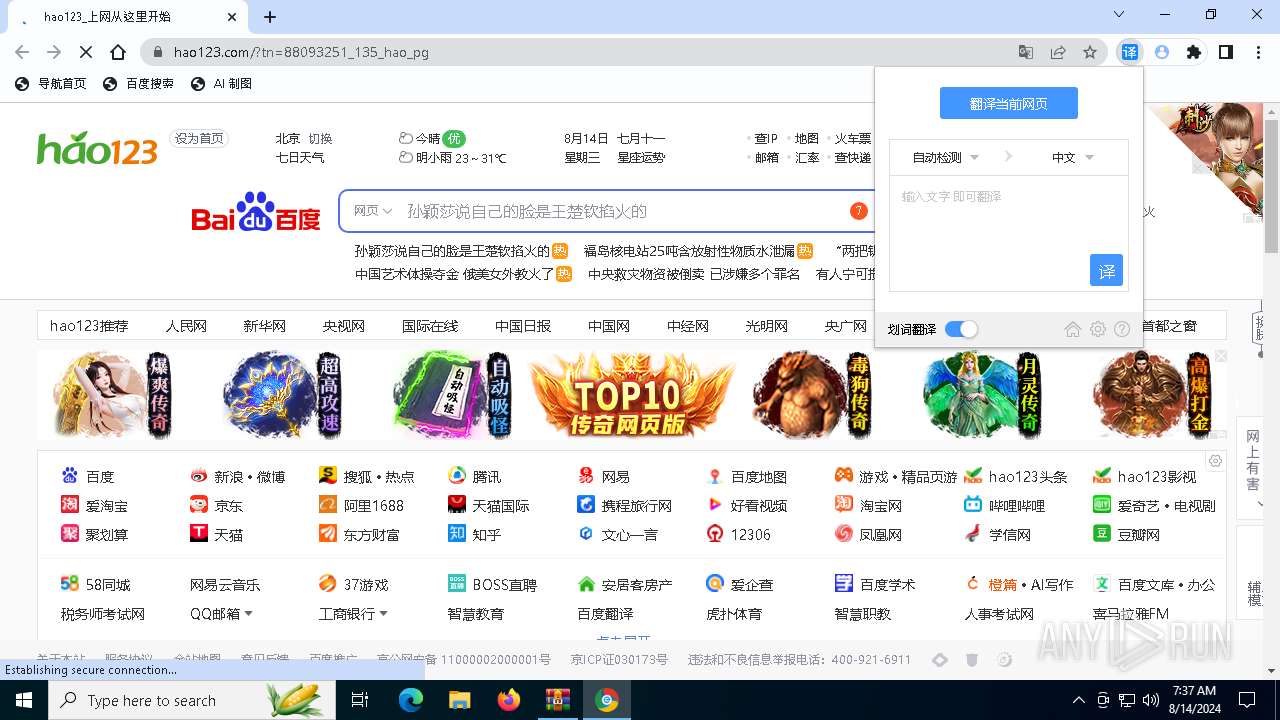The image size is (1280, 720).
Task: Open a new browser tab
Action: click(x=270, y=17)
